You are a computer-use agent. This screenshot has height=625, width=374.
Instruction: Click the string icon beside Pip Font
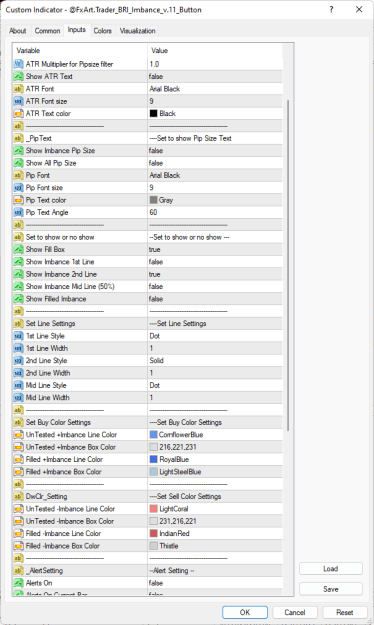click(x=18, y=175)
